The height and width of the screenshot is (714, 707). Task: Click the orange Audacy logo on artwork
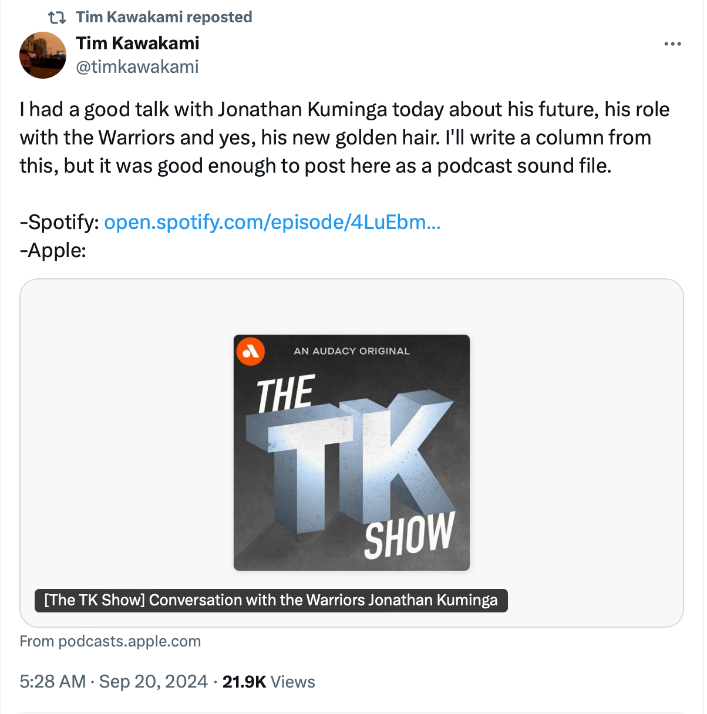(250, 350)
